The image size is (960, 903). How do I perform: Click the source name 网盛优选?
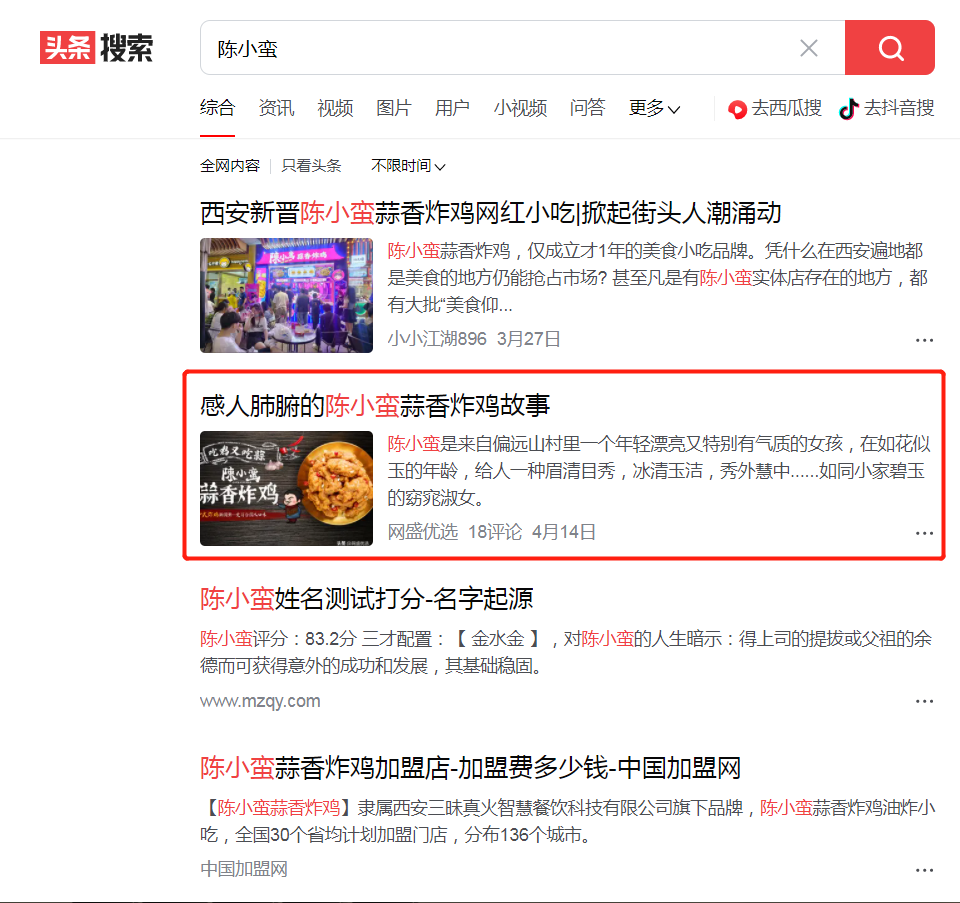[423, 531]
